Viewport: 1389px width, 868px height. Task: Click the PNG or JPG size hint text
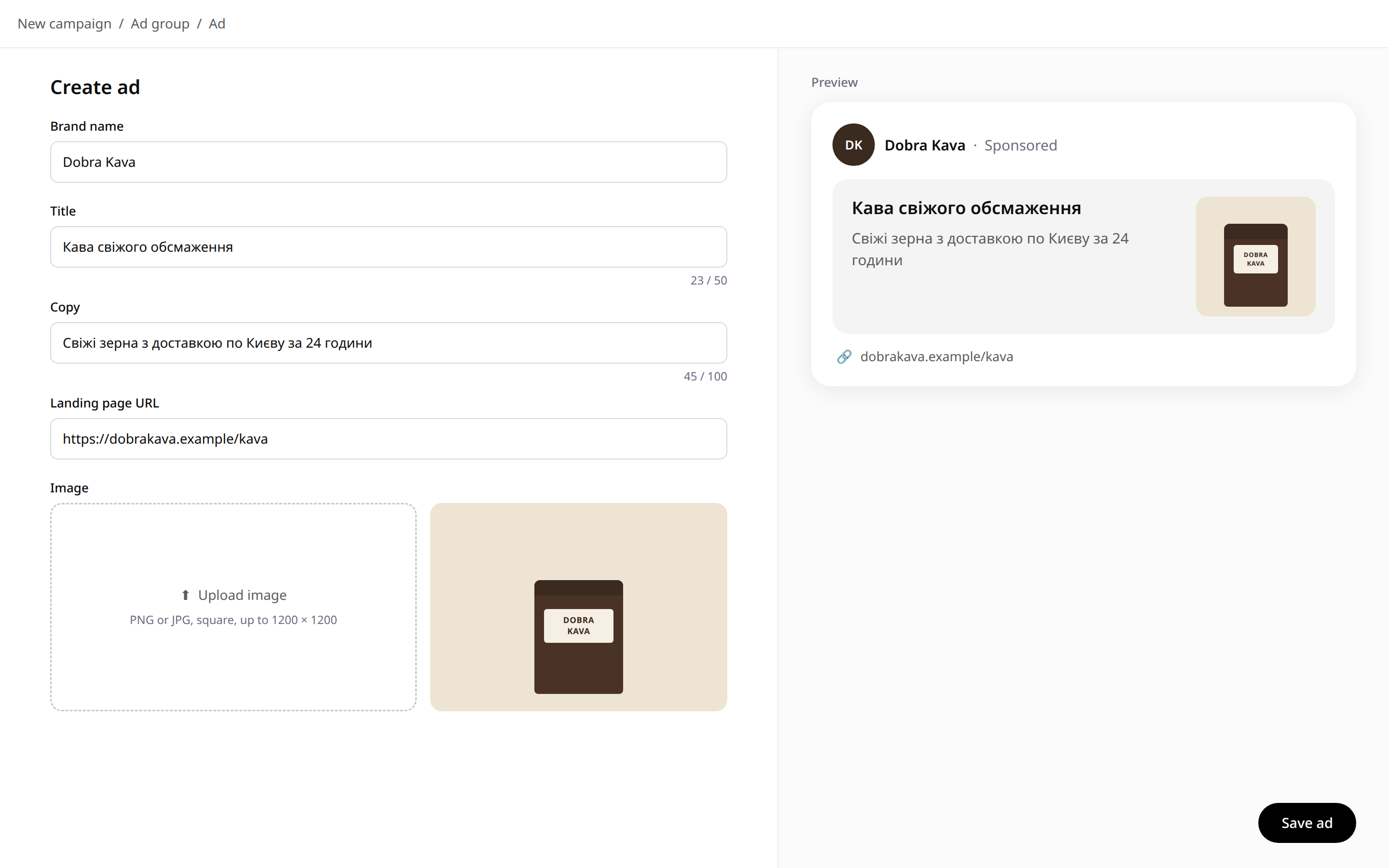(x=233, y=620)
